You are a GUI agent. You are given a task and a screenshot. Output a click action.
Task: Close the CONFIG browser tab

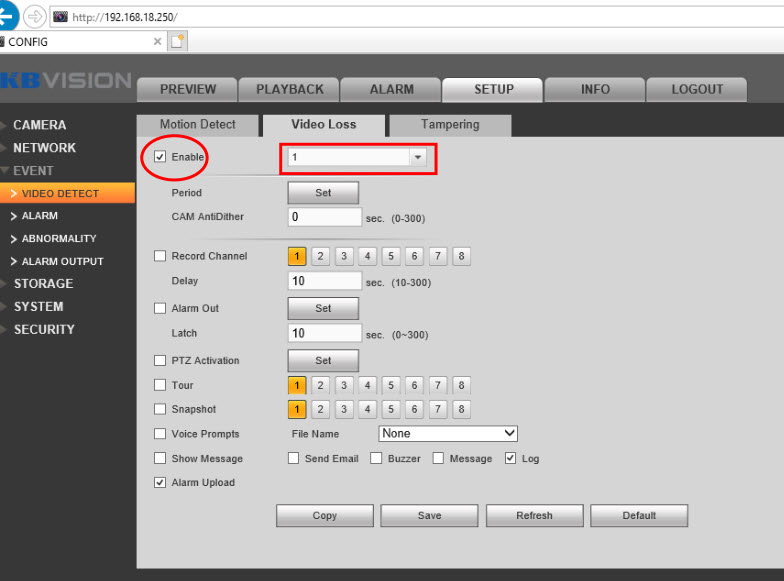coord(158,42)
